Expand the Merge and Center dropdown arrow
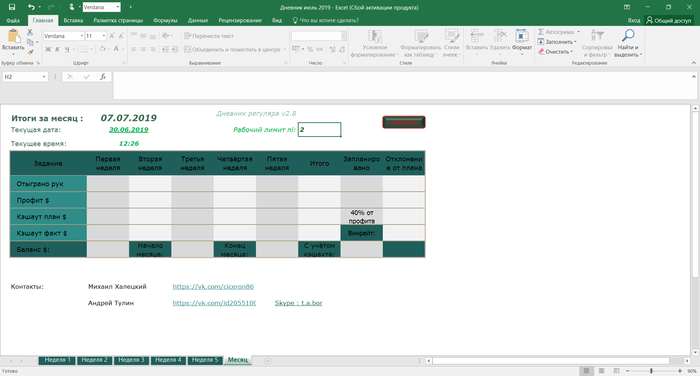Image resolution: width=700 pixels, height=376 pixels. pos(285,49)
